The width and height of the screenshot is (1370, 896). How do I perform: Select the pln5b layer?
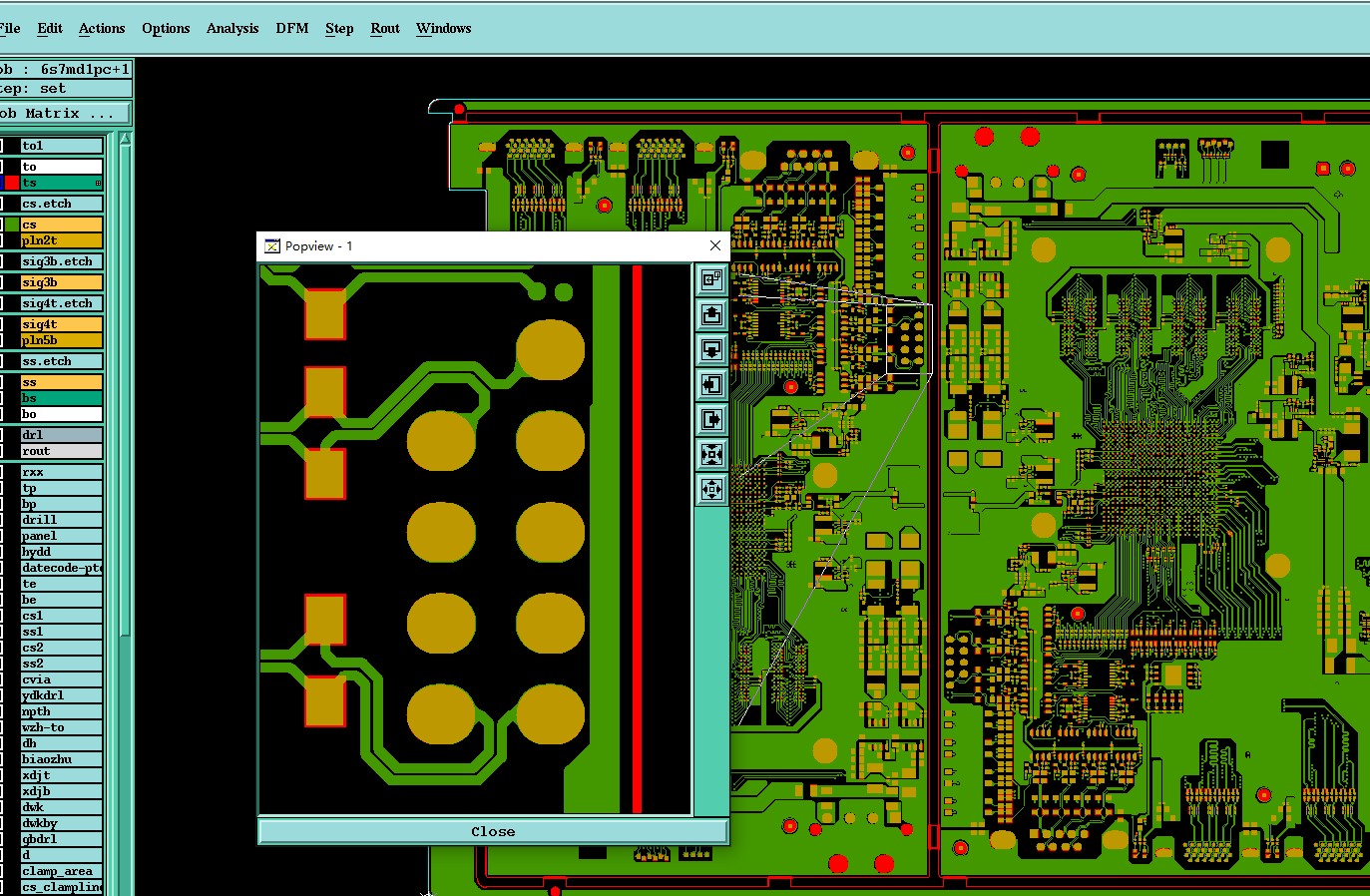coord(61,340)
